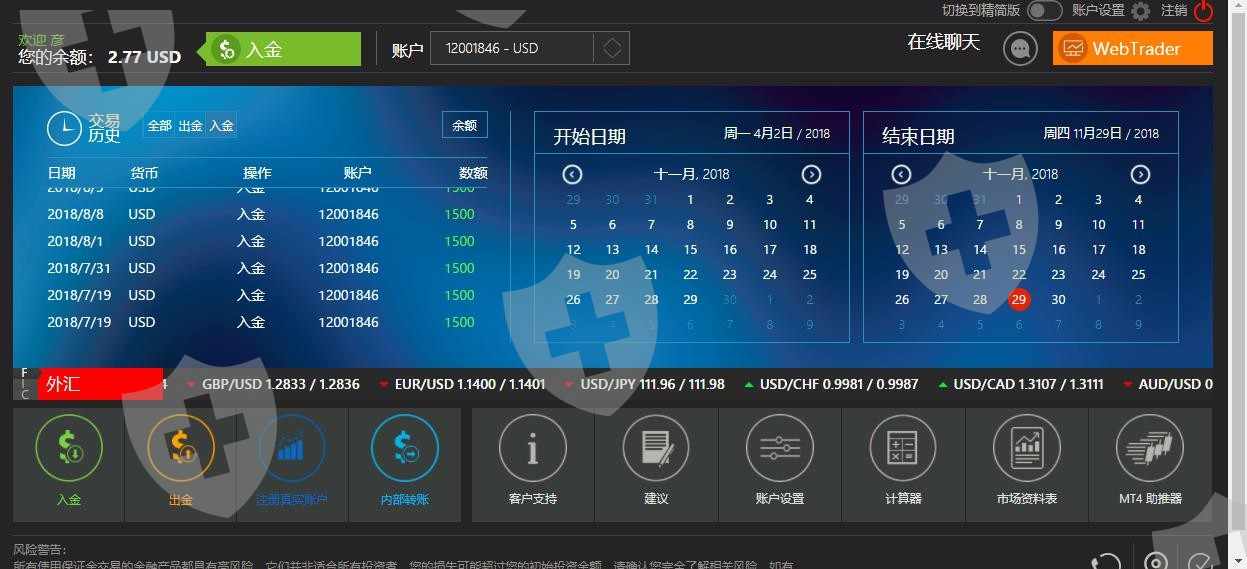The width and height of the screenshot is (1247, 569).
Task: Click the 注销 logout text
Action: 1174,10
